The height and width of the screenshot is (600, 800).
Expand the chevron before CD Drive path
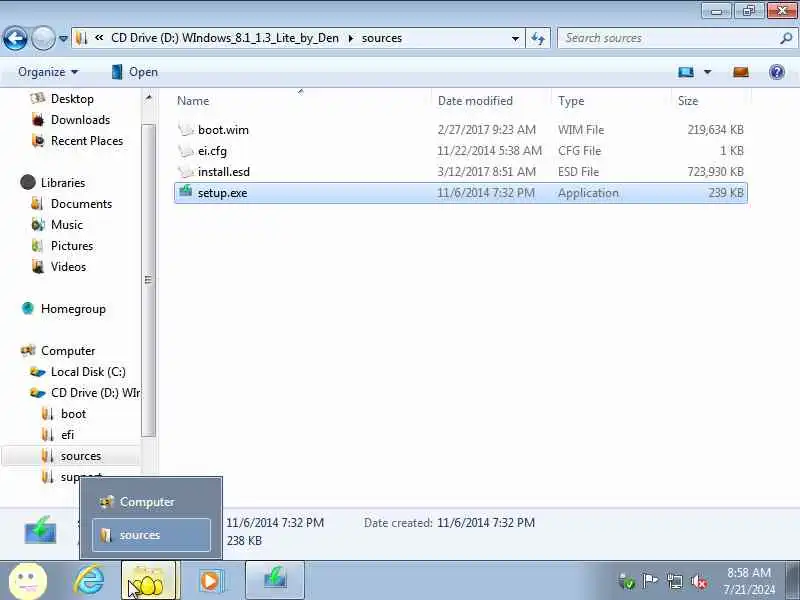(x=99, y=38)
